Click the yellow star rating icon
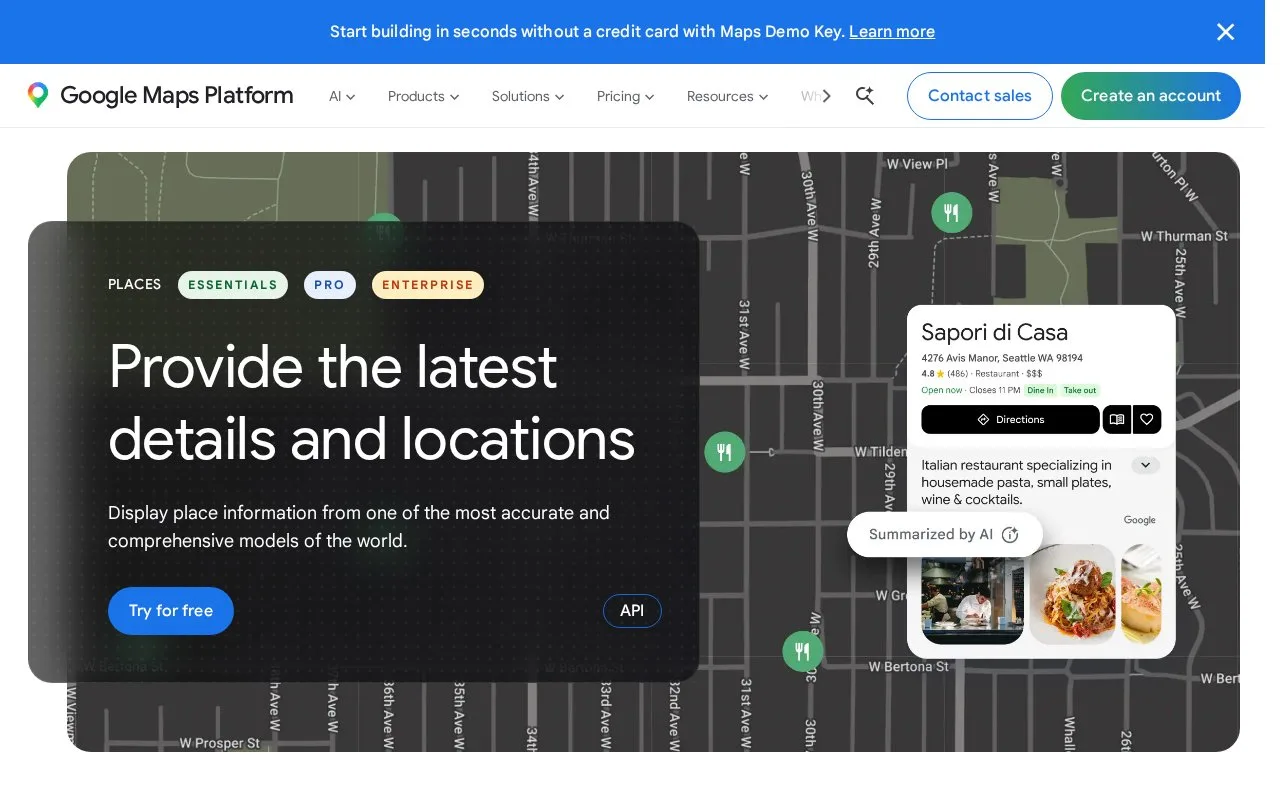 940,374
